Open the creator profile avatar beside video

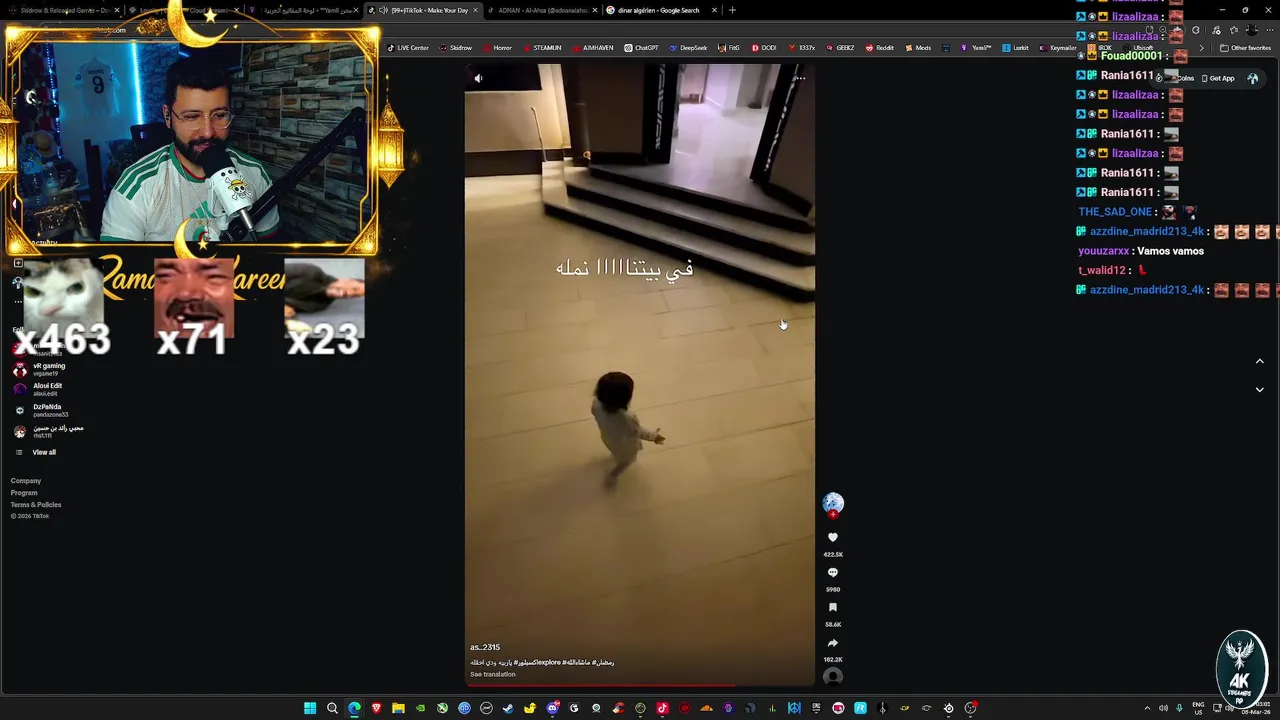pyautogui.click(x=833, y=503)
